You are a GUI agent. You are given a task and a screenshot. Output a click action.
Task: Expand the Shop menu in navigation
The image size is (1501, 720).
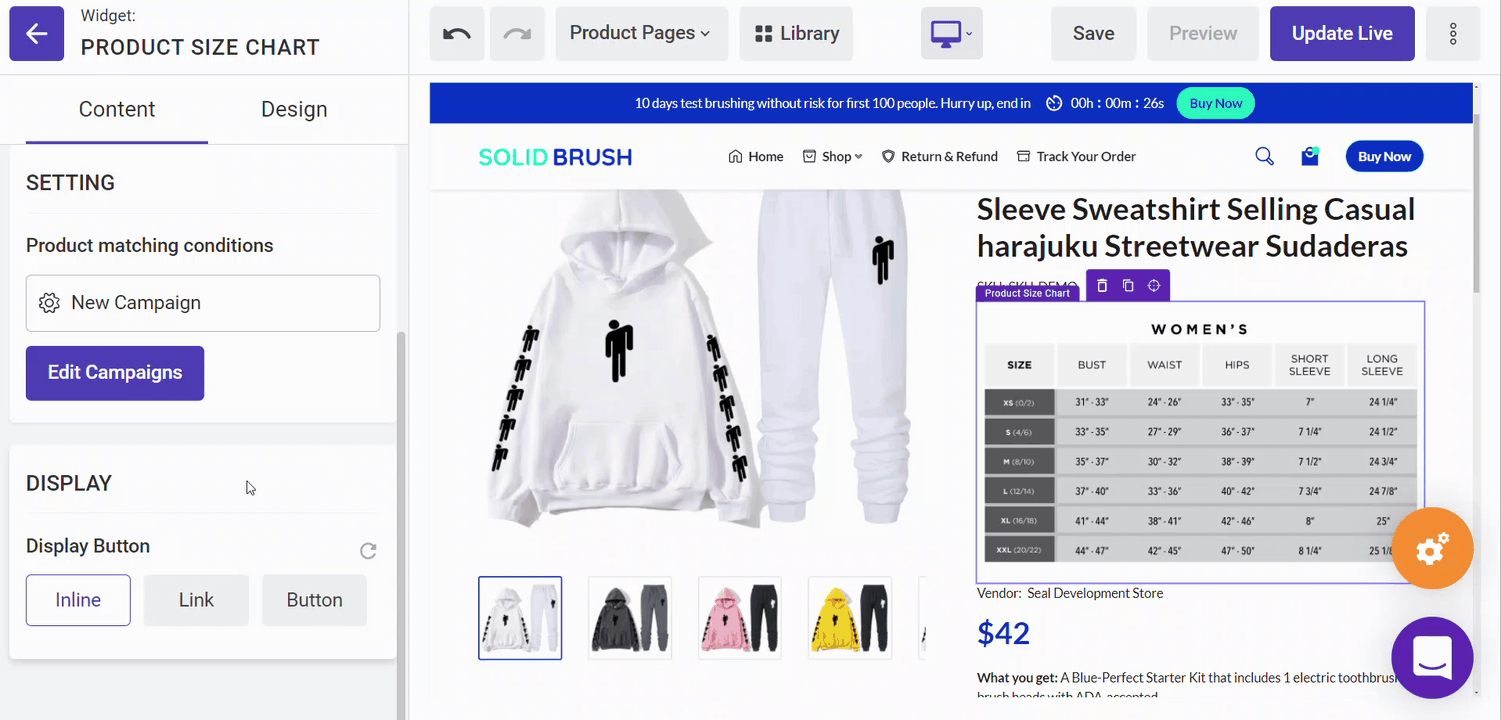pyautogui.click(x=833, y=156)
